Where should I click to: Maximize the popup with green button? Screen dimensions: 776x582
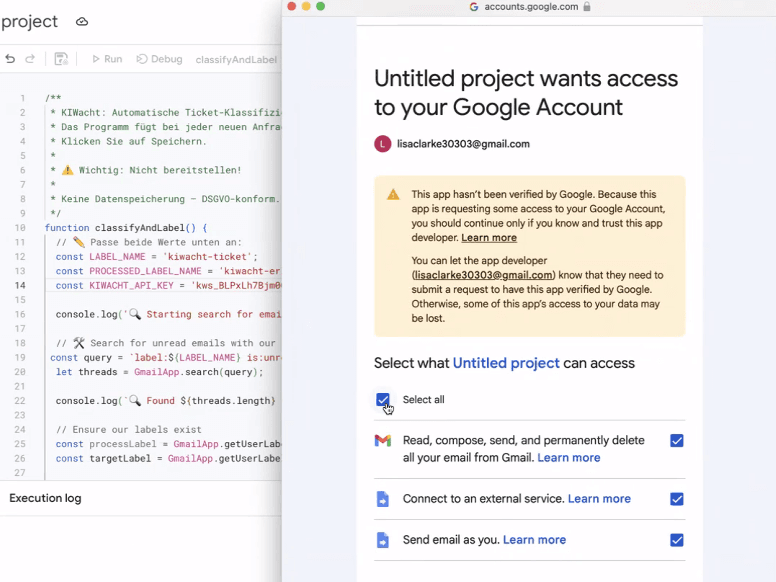click(x=321, y=6)
